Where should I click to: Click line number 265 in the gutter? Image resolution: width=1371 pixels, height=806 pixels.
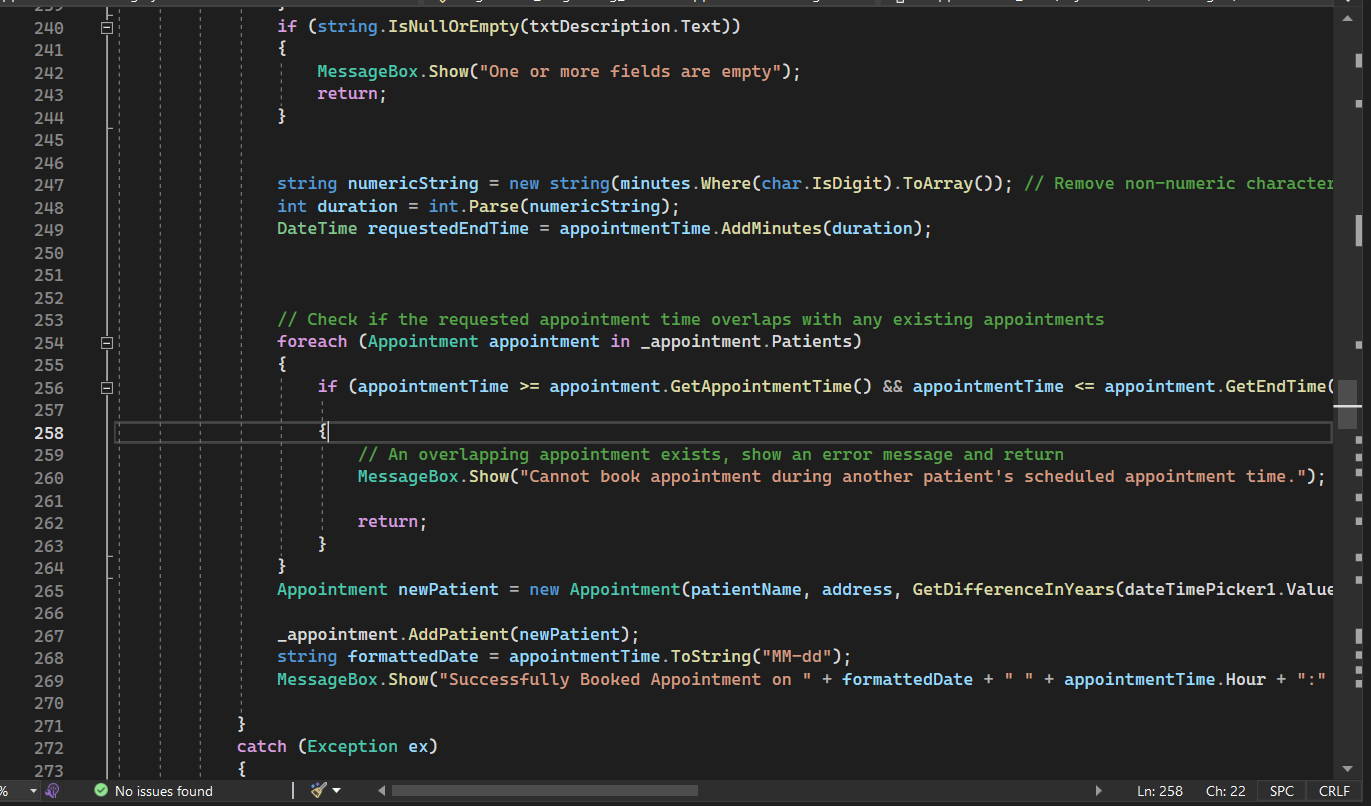49,590
